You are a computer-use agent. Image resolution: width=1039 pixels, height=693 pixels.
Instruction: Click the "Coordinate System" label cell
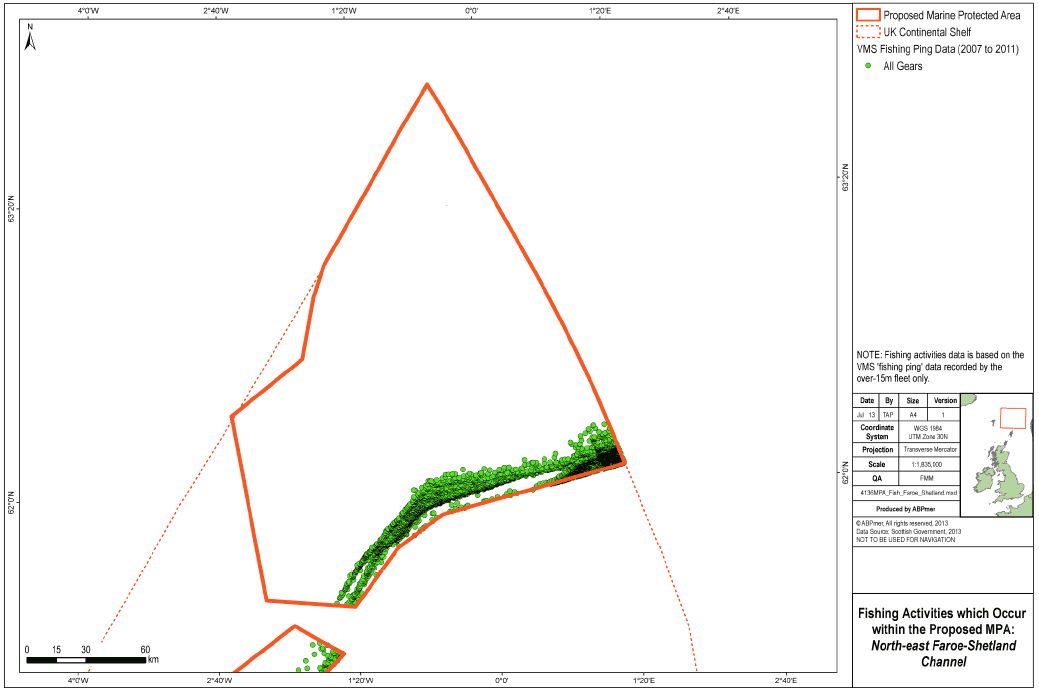click(x=876, y=432)
